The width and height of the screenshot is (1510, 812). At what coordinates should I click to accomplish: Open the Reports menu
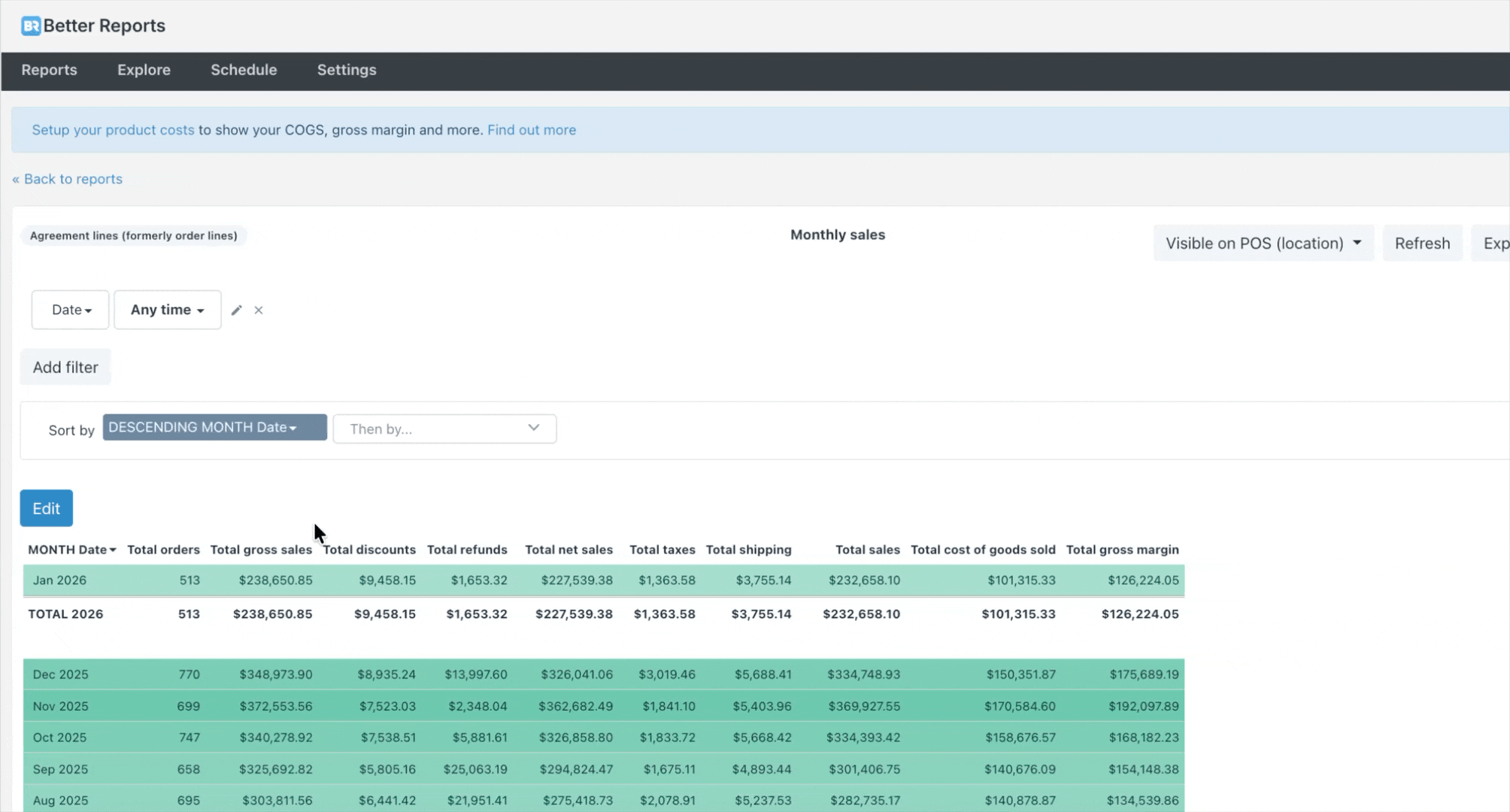click(x=49, y=70)
